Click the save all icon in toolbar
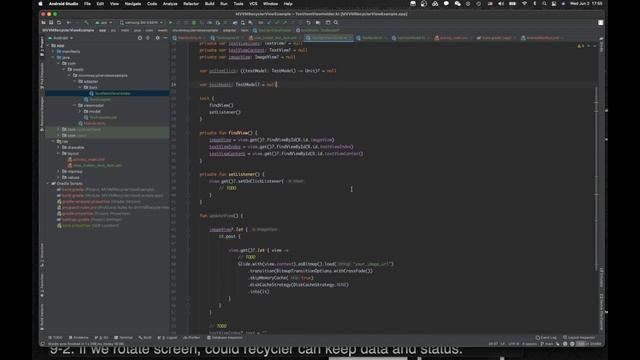The width and height of the screenshot is (640, 360). point(51,22)
